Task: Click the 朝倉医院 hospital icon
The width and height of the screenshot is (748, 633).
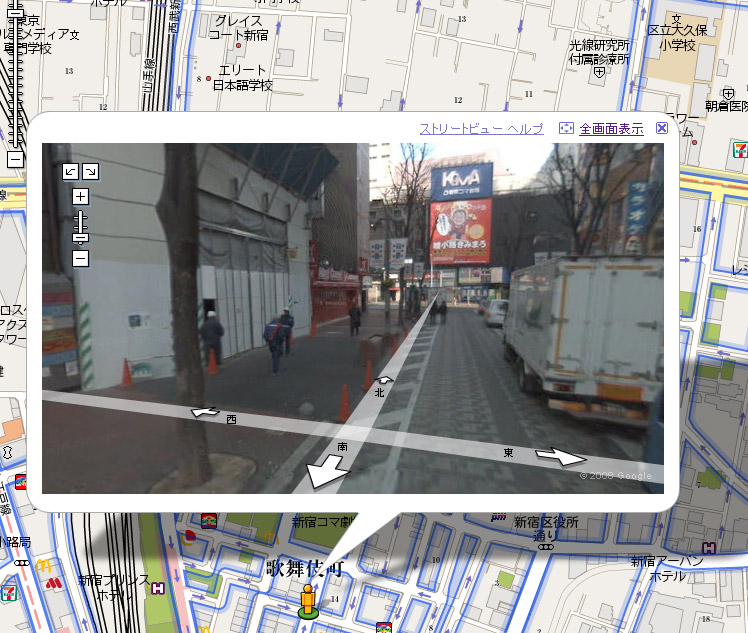Action: 728,93
